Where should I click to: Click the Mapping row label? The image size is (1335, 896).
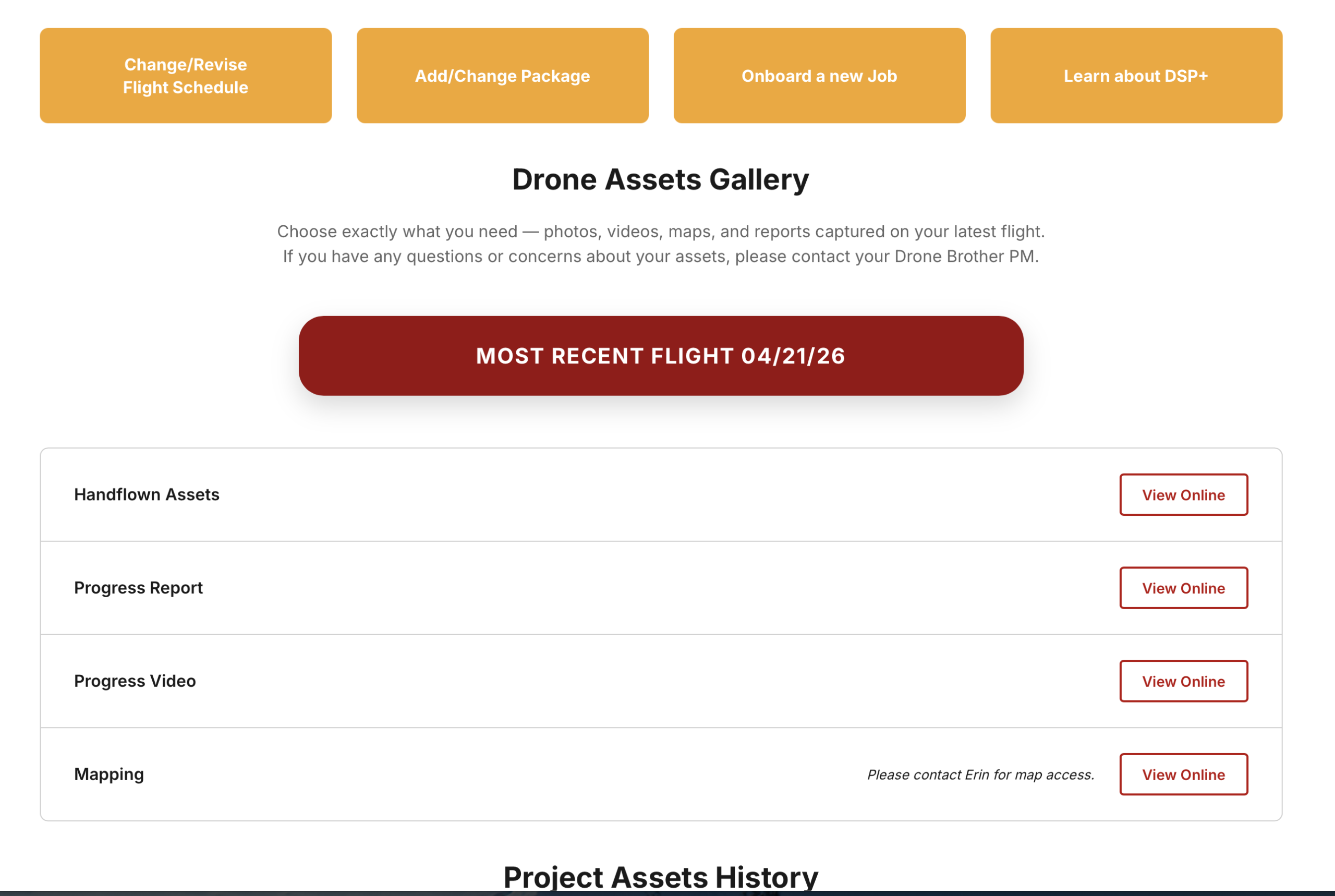click(108, 774)
